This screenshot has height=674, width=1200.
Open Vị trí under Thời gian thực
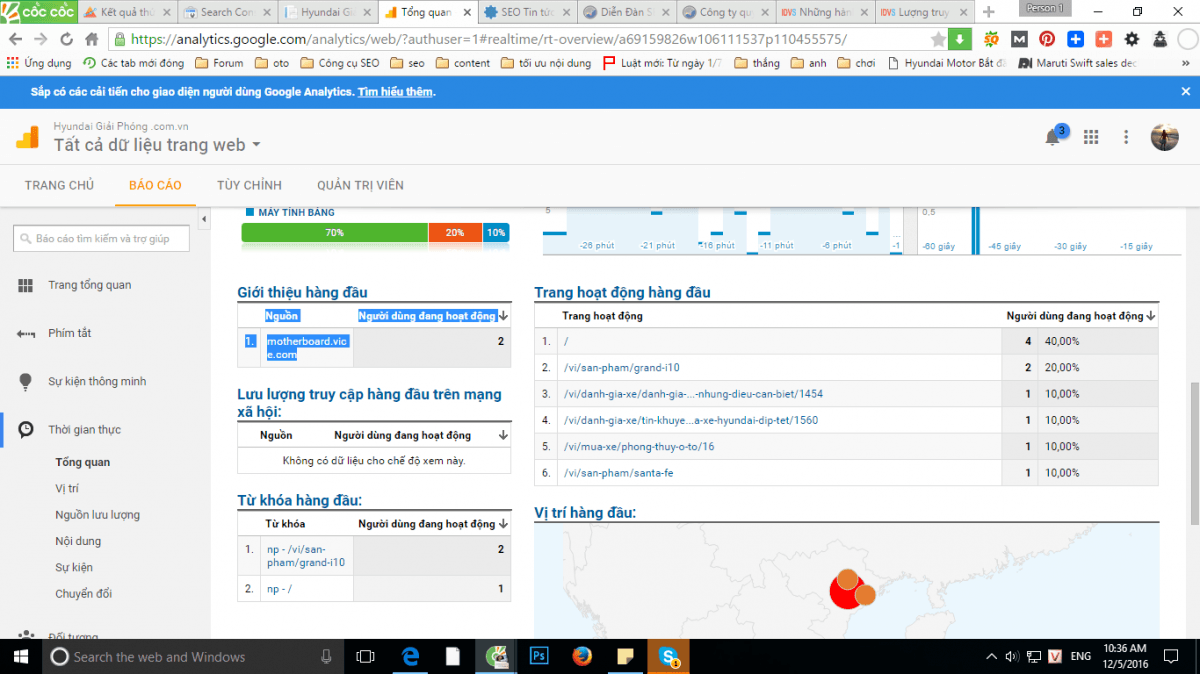point(67,489)
